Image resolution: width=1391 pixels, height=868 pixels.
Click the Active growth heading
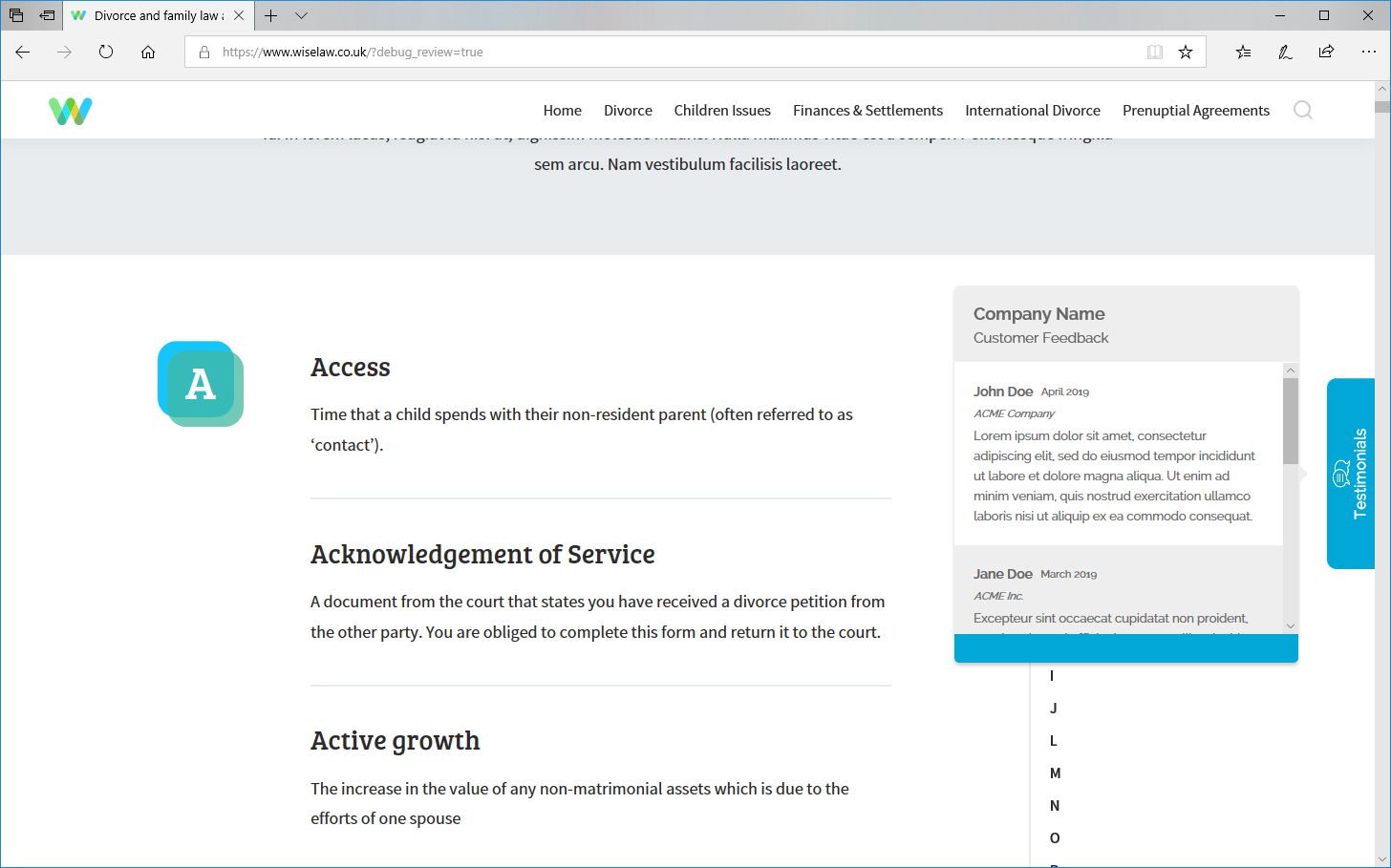coord(396,741)
